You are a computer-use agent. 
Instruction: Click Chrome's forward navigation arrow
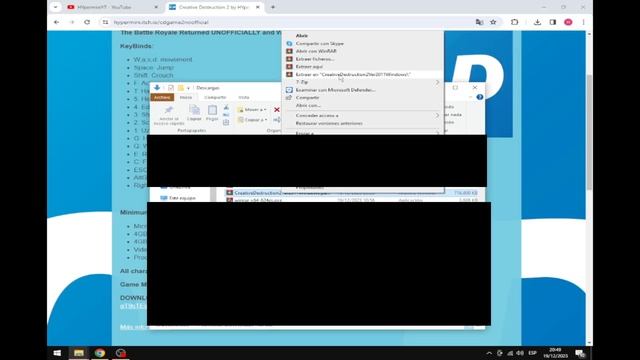72,22
